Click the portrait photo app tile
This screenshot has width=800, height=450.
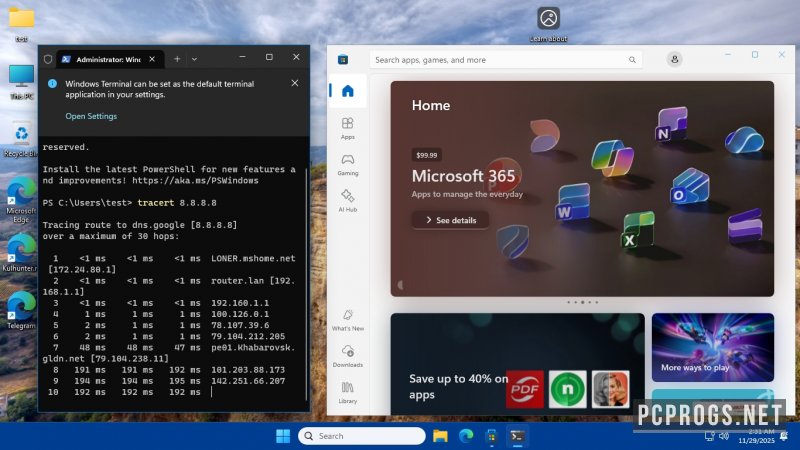click(610, 389)
